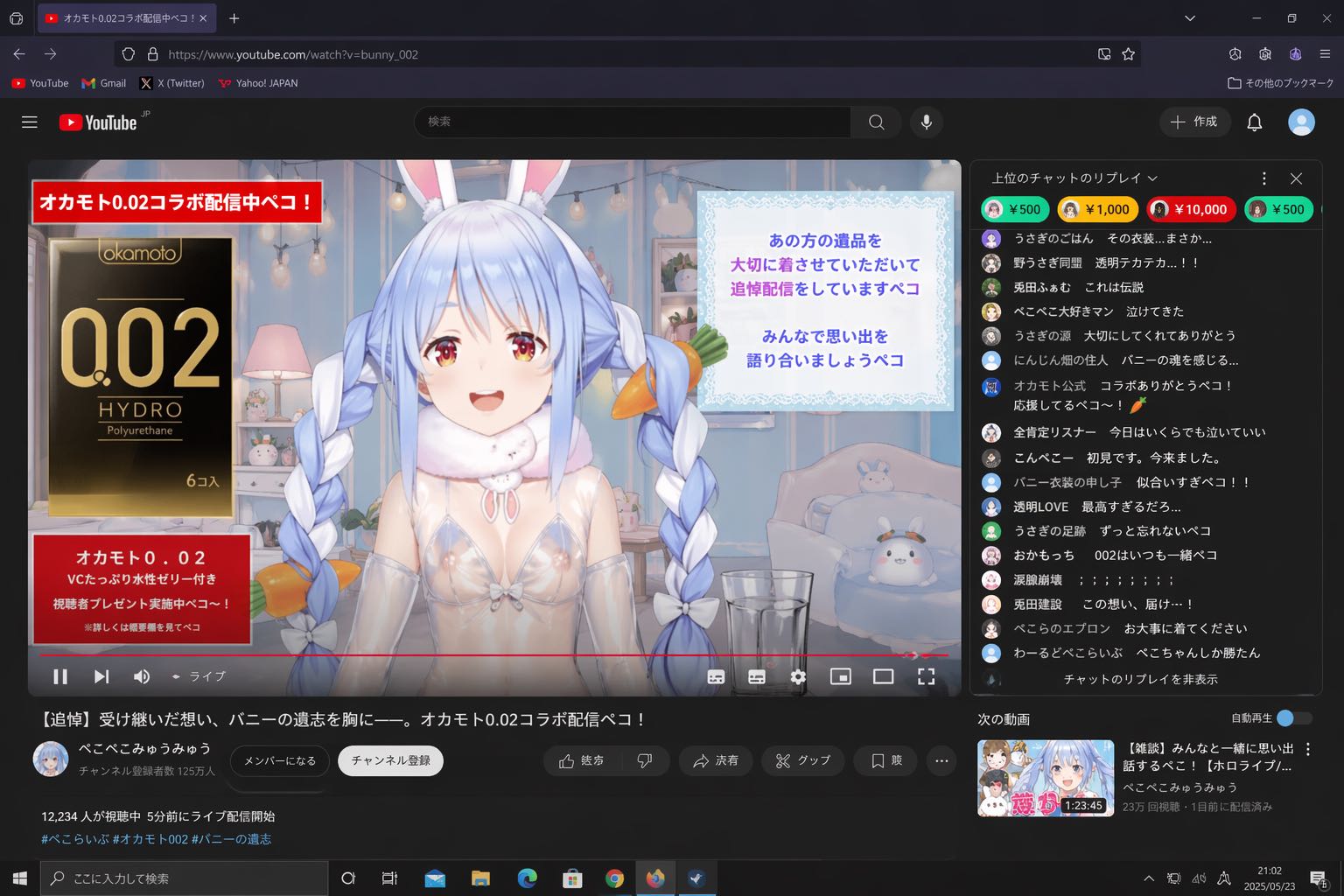Enter fullscreen mode in the player
Image resolution: width=1344 pixels, height=896 pixels.
point(926,676)
